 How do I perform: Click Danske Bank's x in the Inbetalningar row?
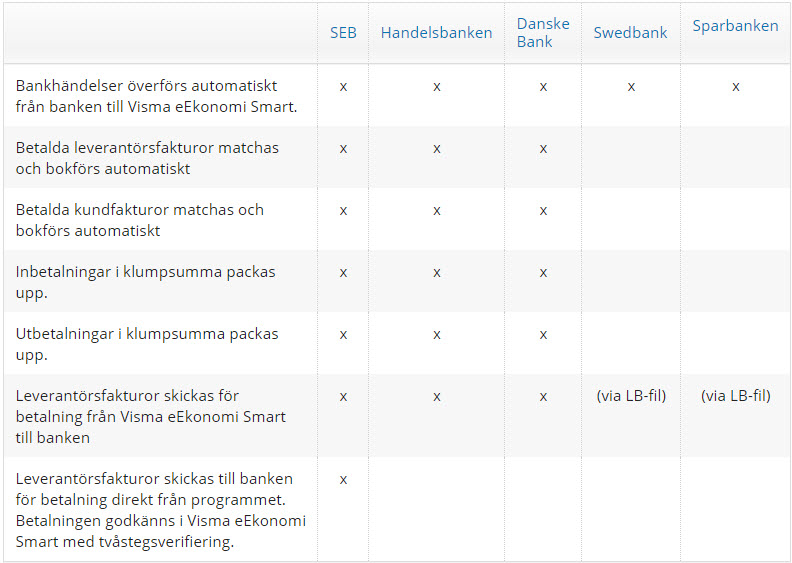click(543, 272)
